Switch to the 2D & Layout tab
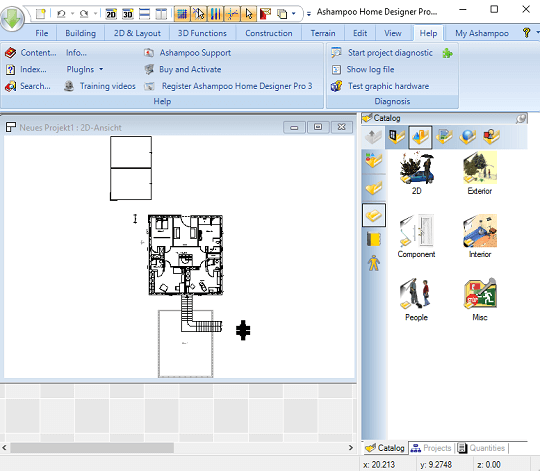 point(137,33)
